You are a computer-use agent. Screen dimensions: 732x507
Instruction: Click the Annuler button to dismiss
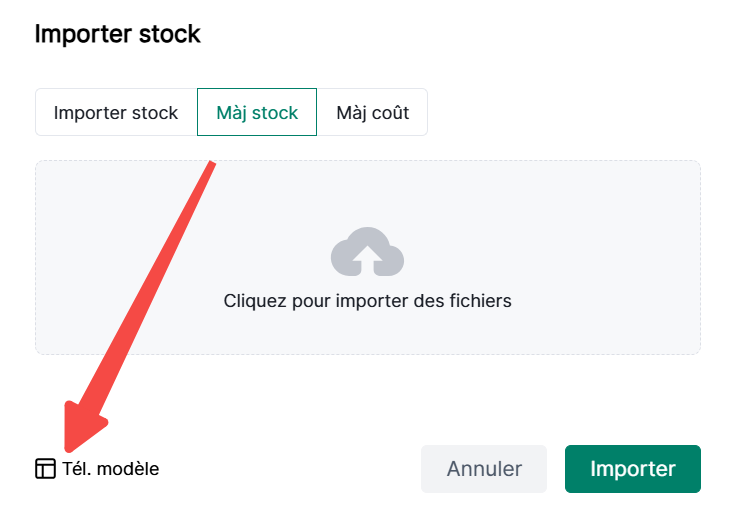(484, 469)
